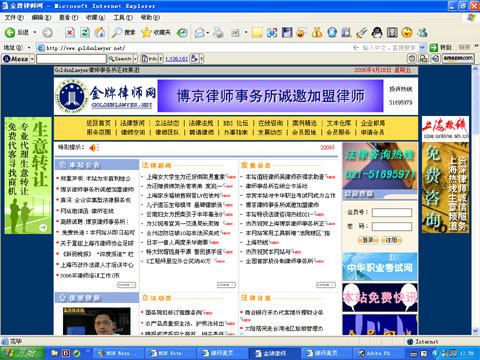Click the Alexa Search button
480x360 pixels.
[x=120, y=59]
